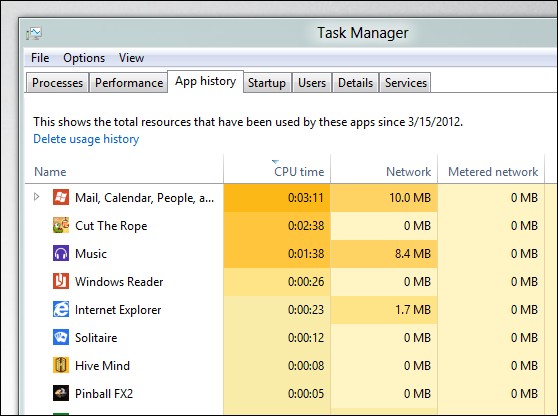Click the Task Manager title bar icon

[34, 33]
